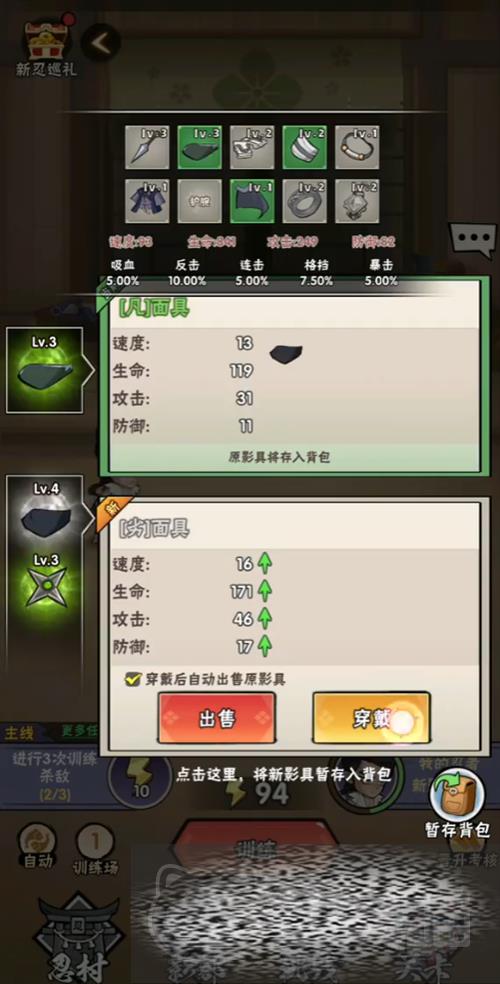The height and width of the screenshot is (984, 500).
Task: Select the bandage wrap equipment slot
Action: click(304, 147)
